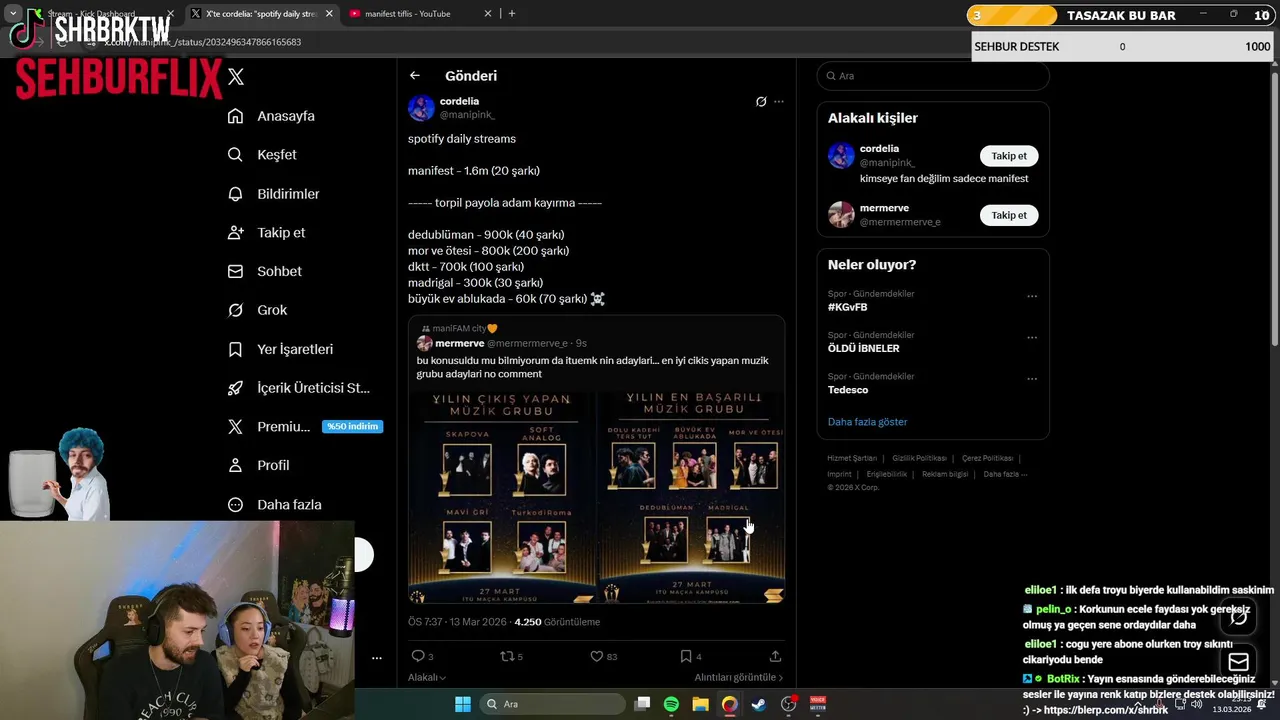Screen dimensions: 1280x720
Task: Click the Sohbet envelope icon
Action: (x=236, y=271)
